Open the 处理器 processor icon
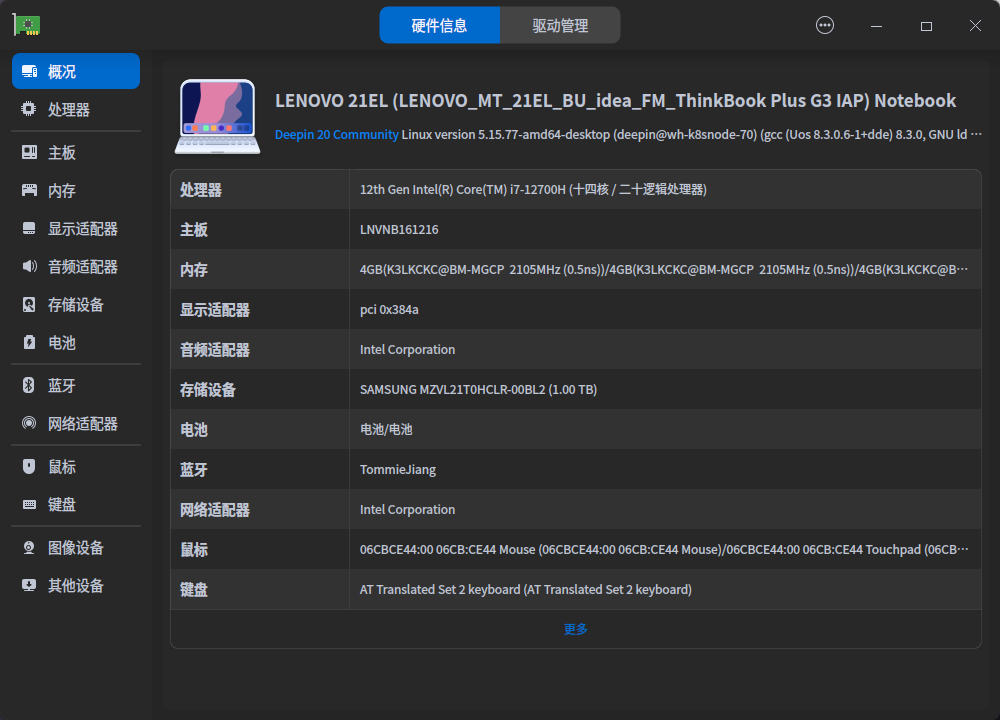 (x=29, y=109)
